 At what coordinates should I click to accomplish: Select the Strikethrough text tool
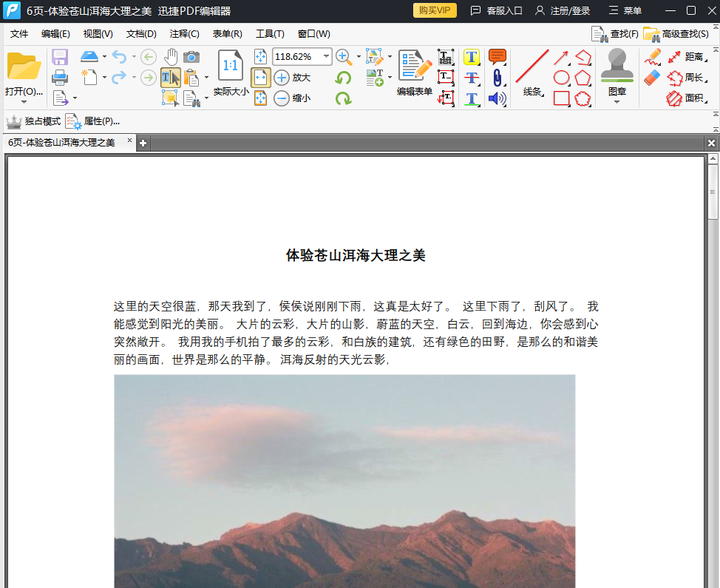tap(472, 78)
